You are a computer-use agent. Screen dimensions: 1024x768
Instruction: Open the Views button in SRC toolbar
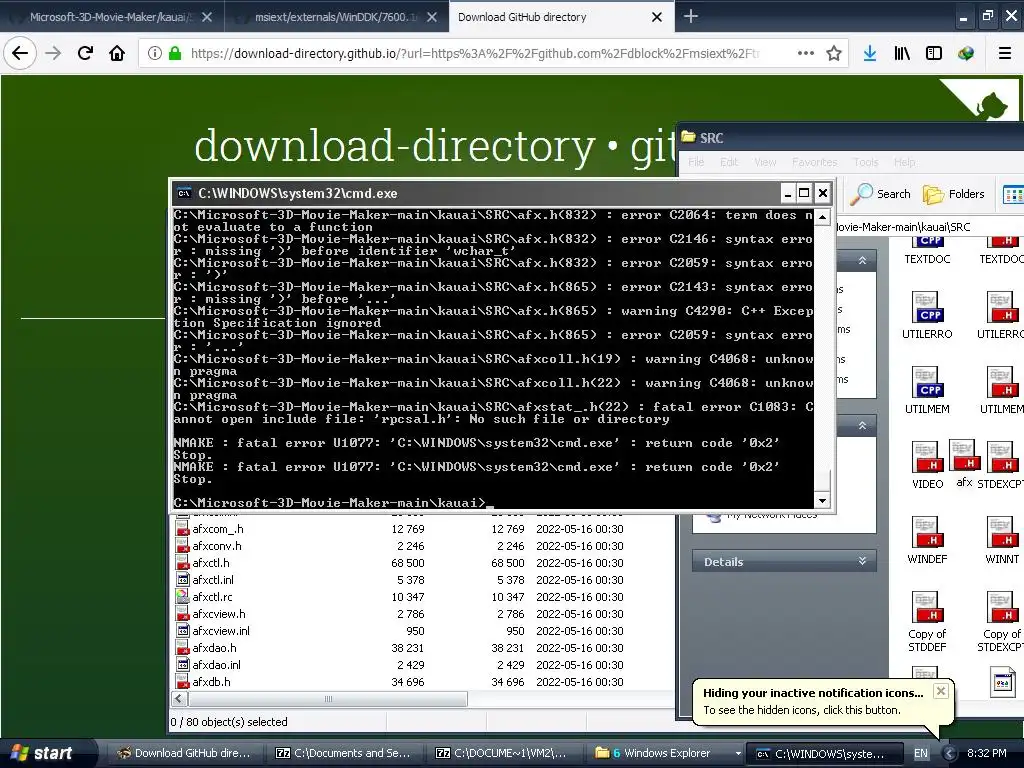coord(1013,194)
